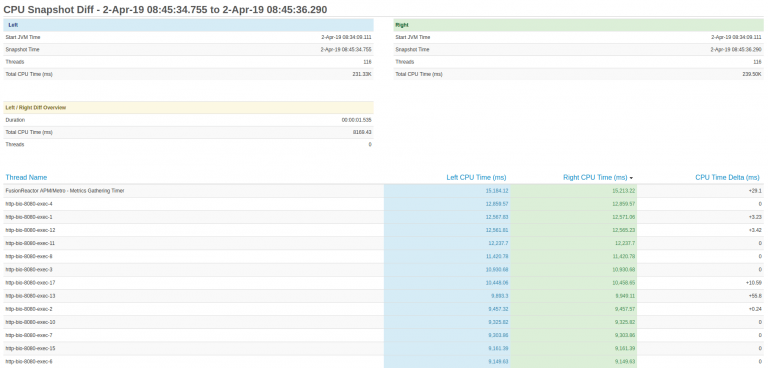The image size is (768, 368).
Task: Select thread http-bio-8080-exec-7
Action: tap(29, 335)
